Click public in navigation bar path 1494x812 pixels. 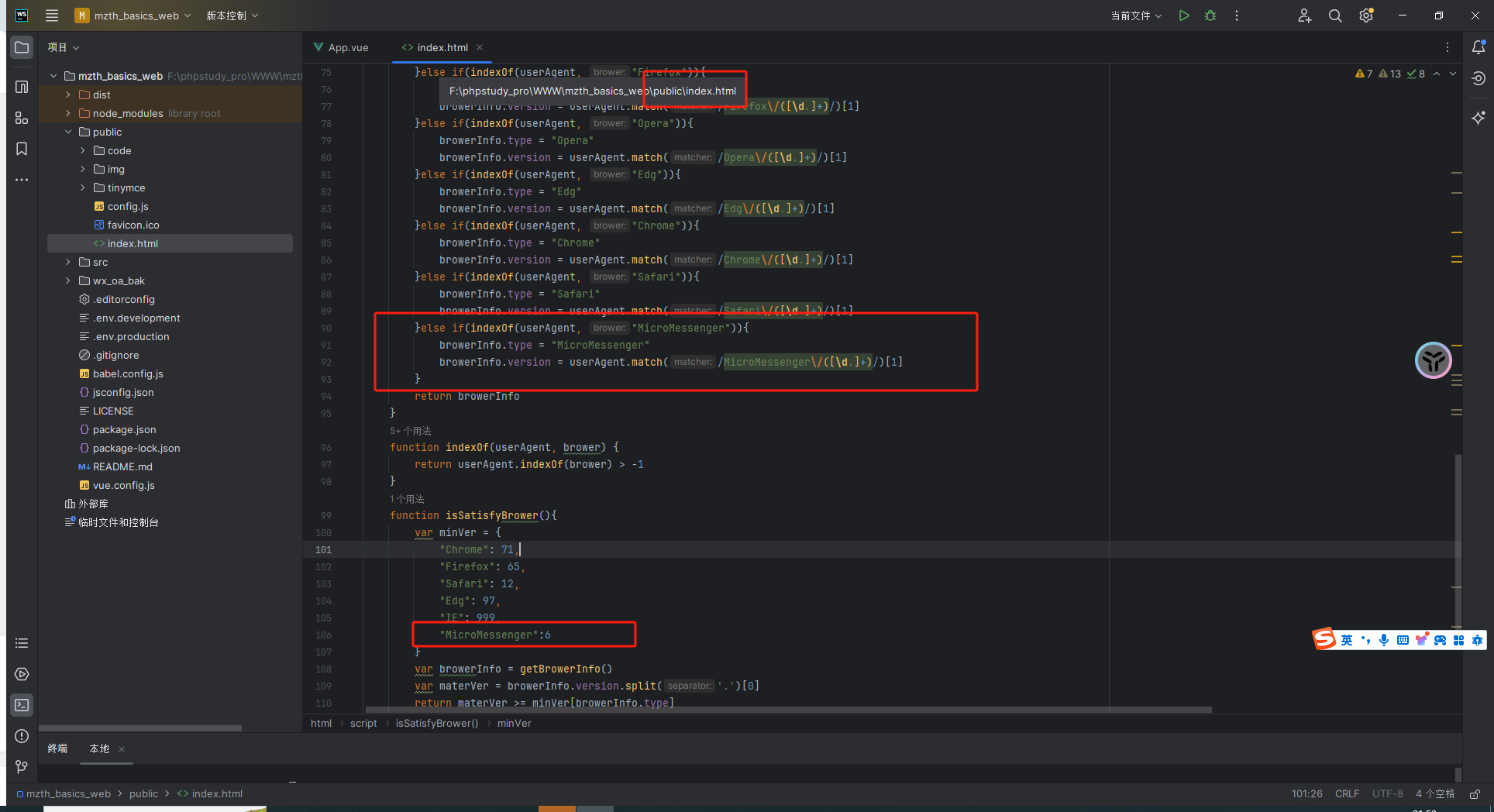tap(143, 794)
